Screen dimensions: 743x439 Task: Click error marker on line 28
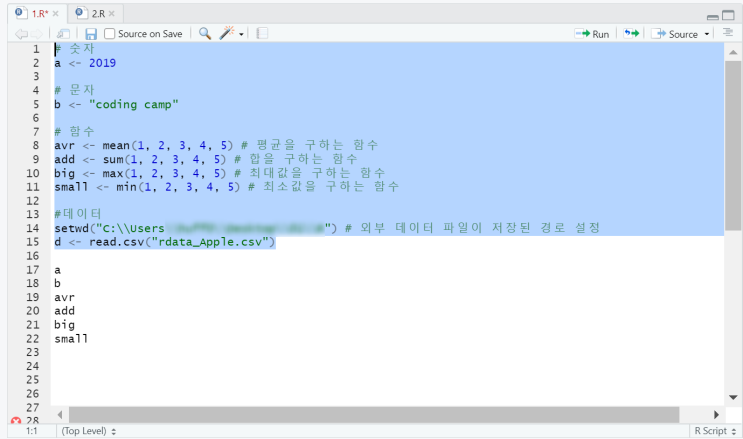point(16,421)
